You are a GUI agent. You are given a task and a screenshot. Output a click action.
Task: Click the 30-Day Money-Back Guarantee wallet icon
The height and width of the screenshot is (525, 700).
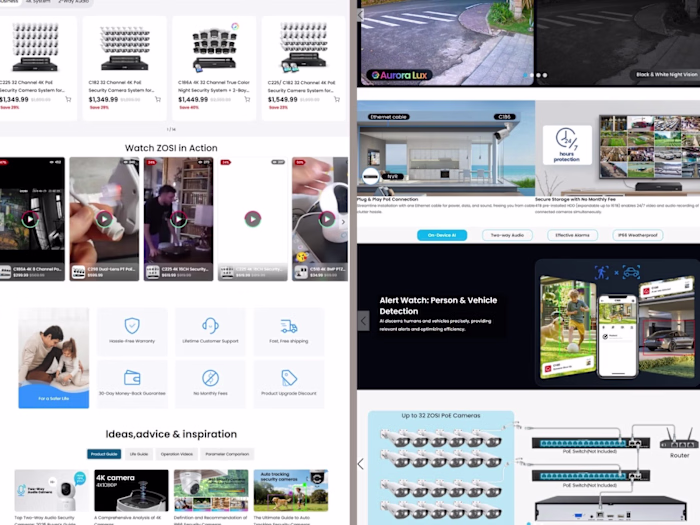132,378
